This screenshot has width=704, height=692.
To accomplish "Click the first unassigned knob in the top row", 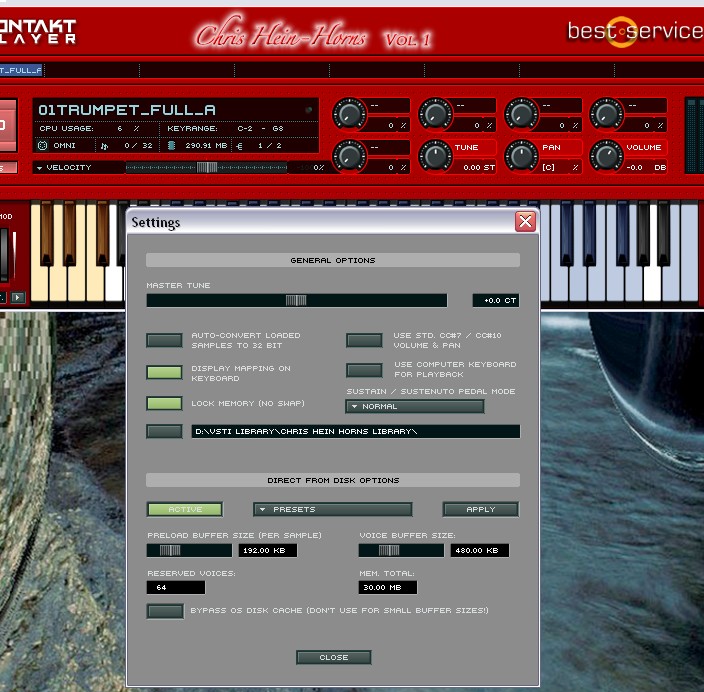I will click(x=349, y=114).
